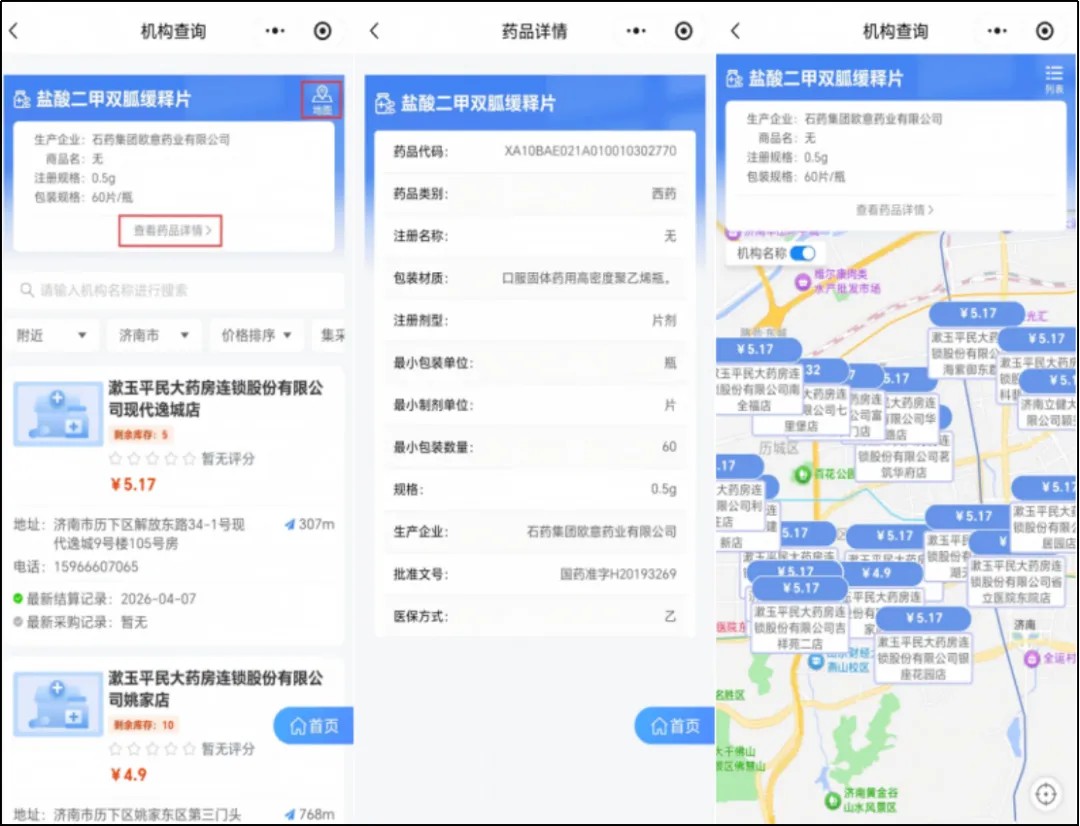Tap the thumbnail icon of the 现代逸城店 pharmacy
The width and height of the screenshot is (1080, 826).
57,414
